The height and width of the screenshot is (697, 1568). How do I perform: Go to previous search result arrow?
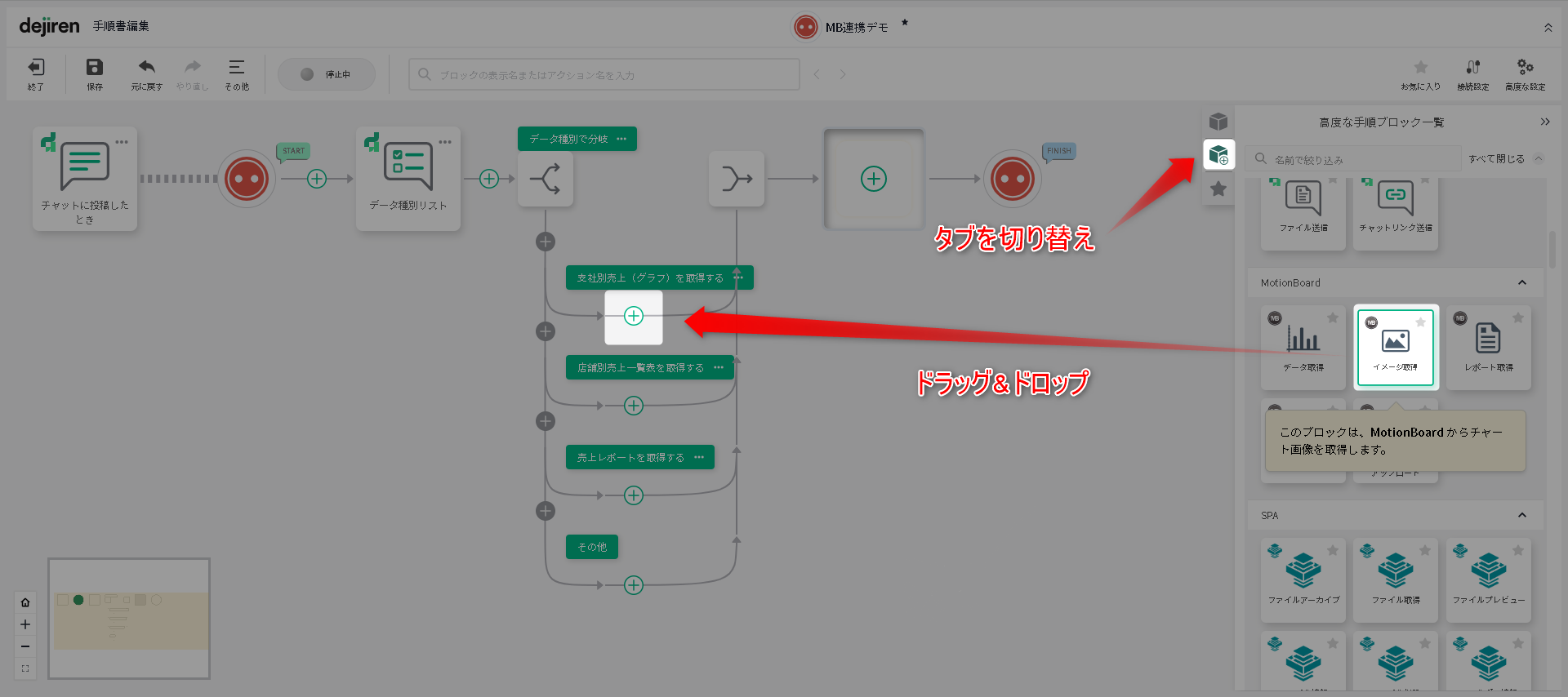tap(817, 74)
